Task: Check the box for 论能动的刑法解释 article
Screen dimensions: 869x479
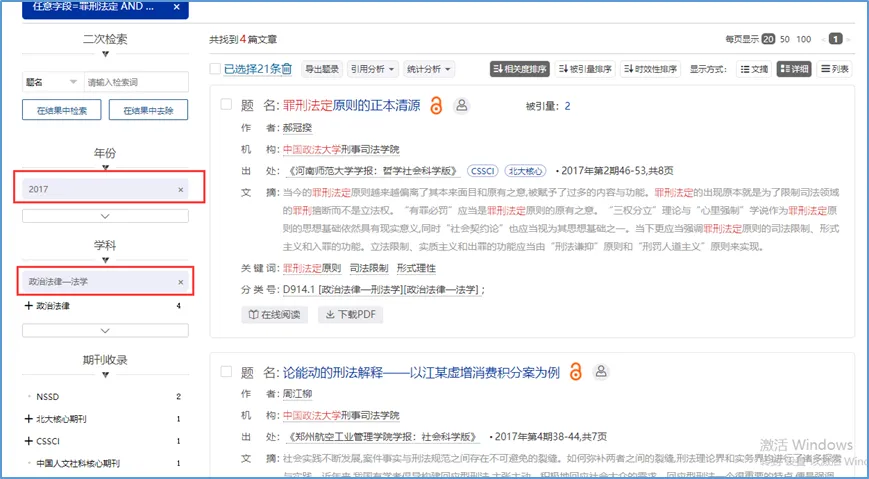Action: (226, 371)
